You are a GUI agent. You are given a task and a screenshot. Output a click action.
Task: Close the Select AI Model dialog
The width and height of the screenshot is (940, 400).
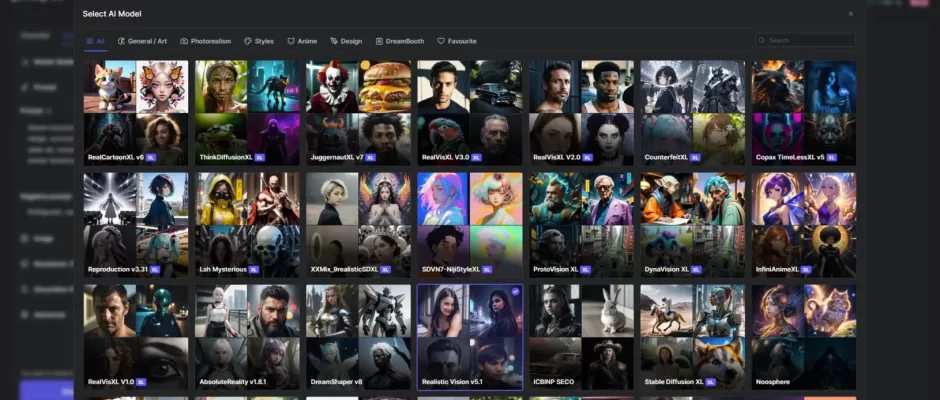click(x=850, y=14)
